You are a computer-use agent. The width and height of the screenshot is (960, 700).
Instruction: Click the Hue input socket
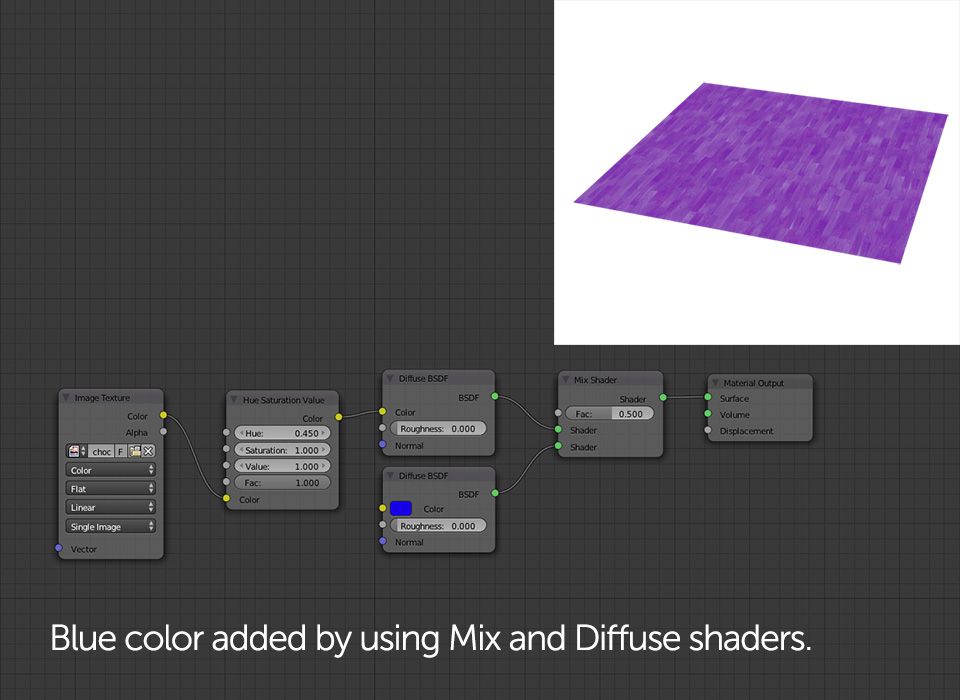pyautogui.click(x=227, y=432)
